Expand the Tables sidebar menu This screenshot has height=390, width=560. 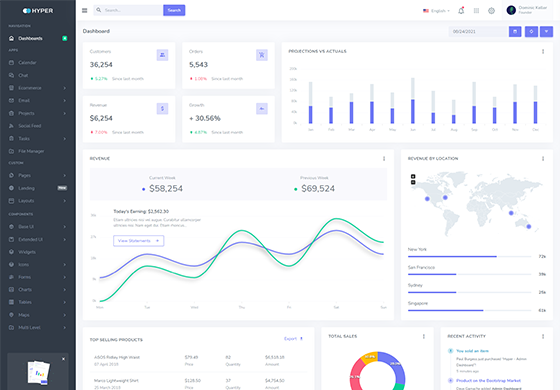pyautogui.click(x=38, y=302)
